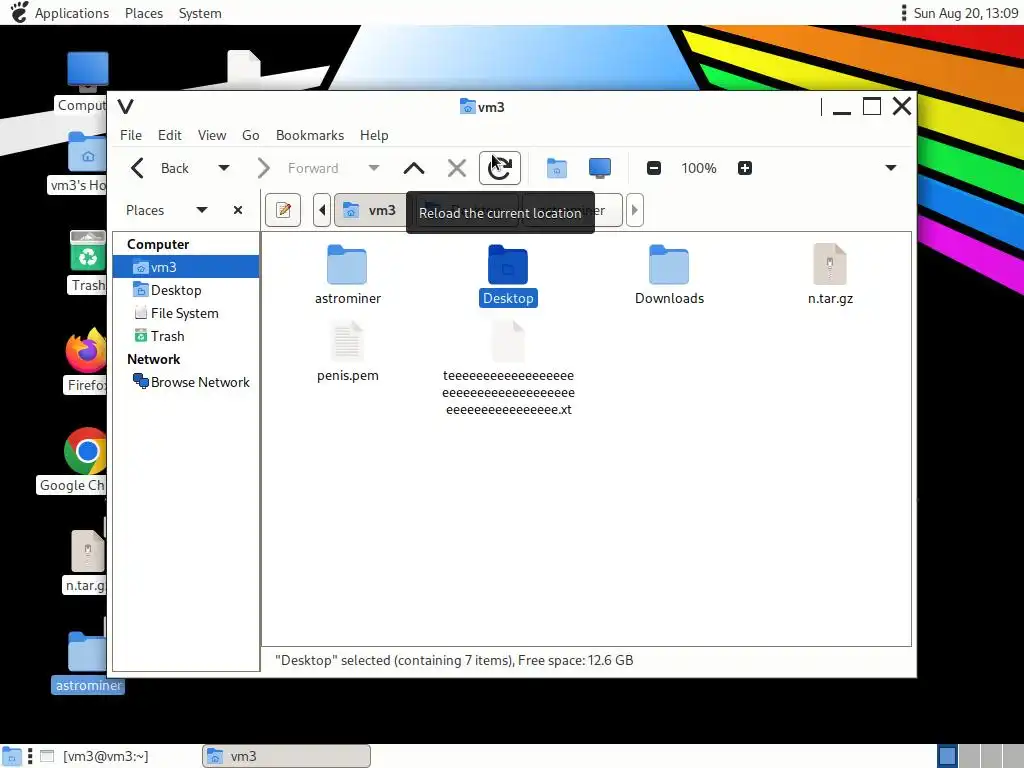Select Browse Network in the sidebar
Image resolution: width=1024 pixels, height=768 pixels.
(x=186, y=382)
